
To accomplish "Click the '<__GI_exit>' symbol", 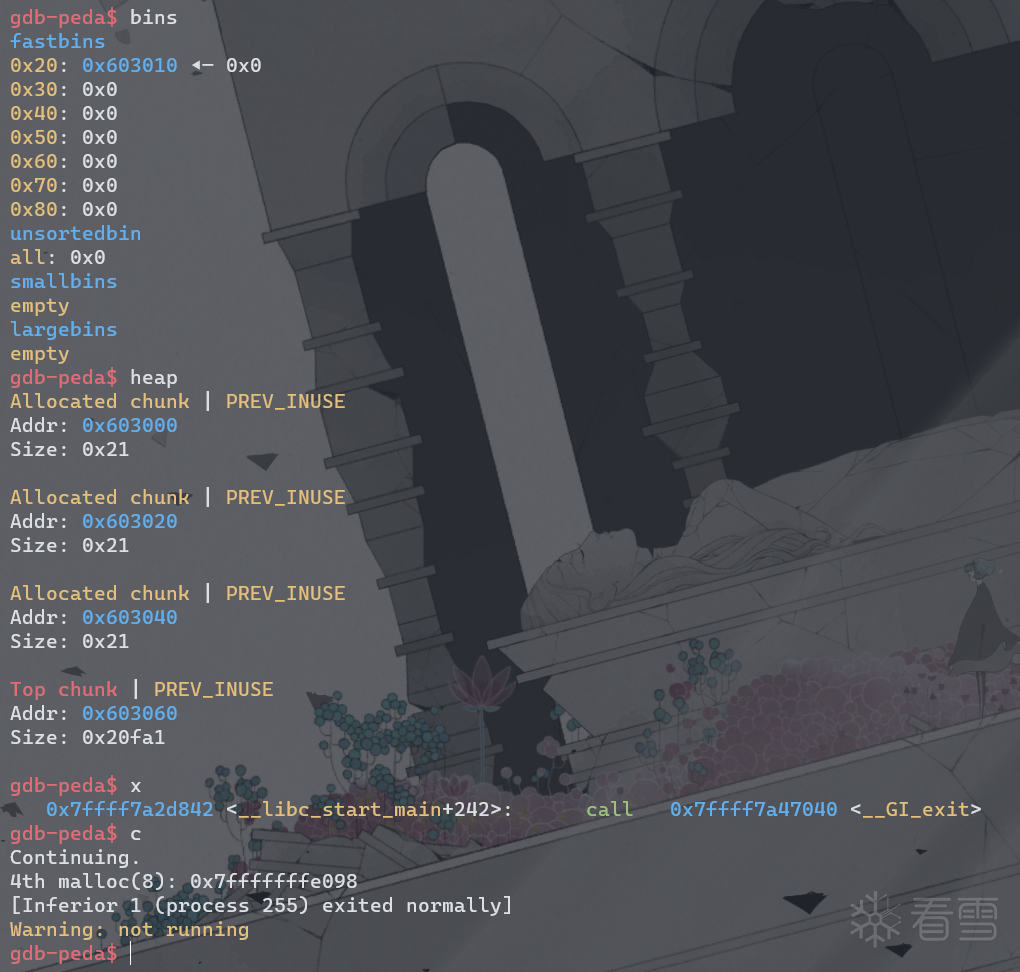I will click(916, 809).
